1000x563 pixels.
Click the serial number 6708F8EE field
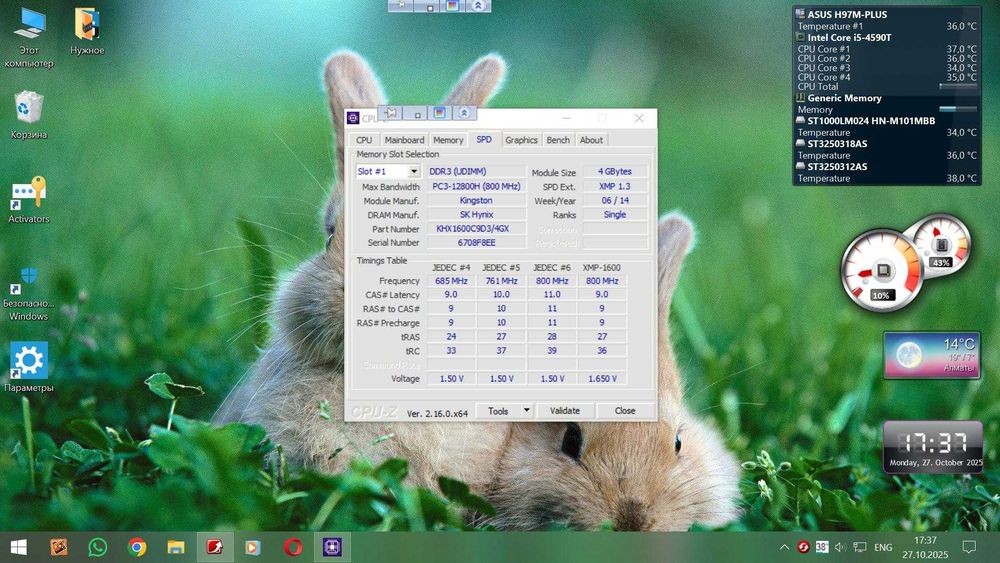click(x=475, y=242)
